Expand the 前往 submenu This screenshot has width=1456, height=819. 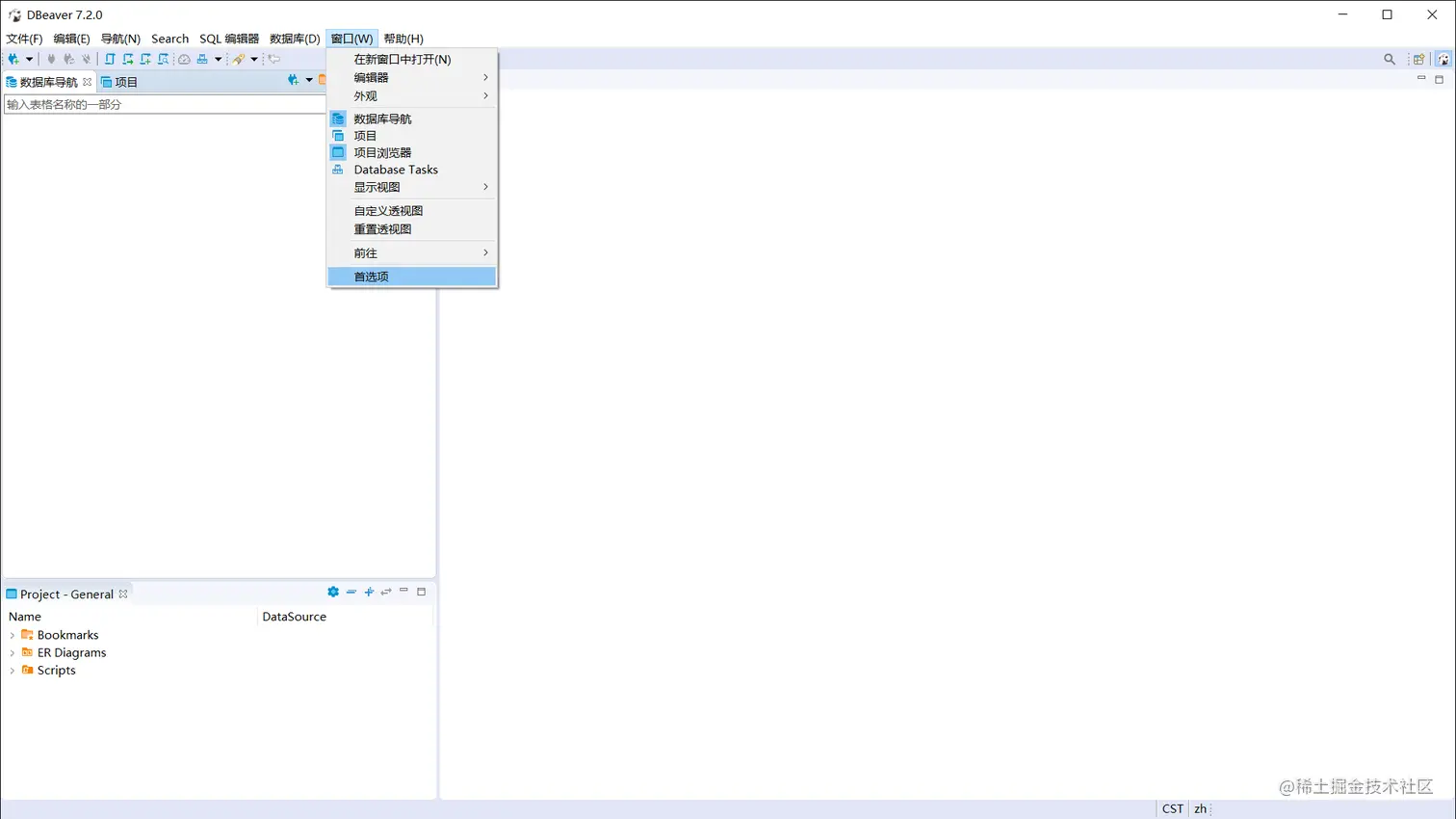pyautogui.click(x=412, y=252)
